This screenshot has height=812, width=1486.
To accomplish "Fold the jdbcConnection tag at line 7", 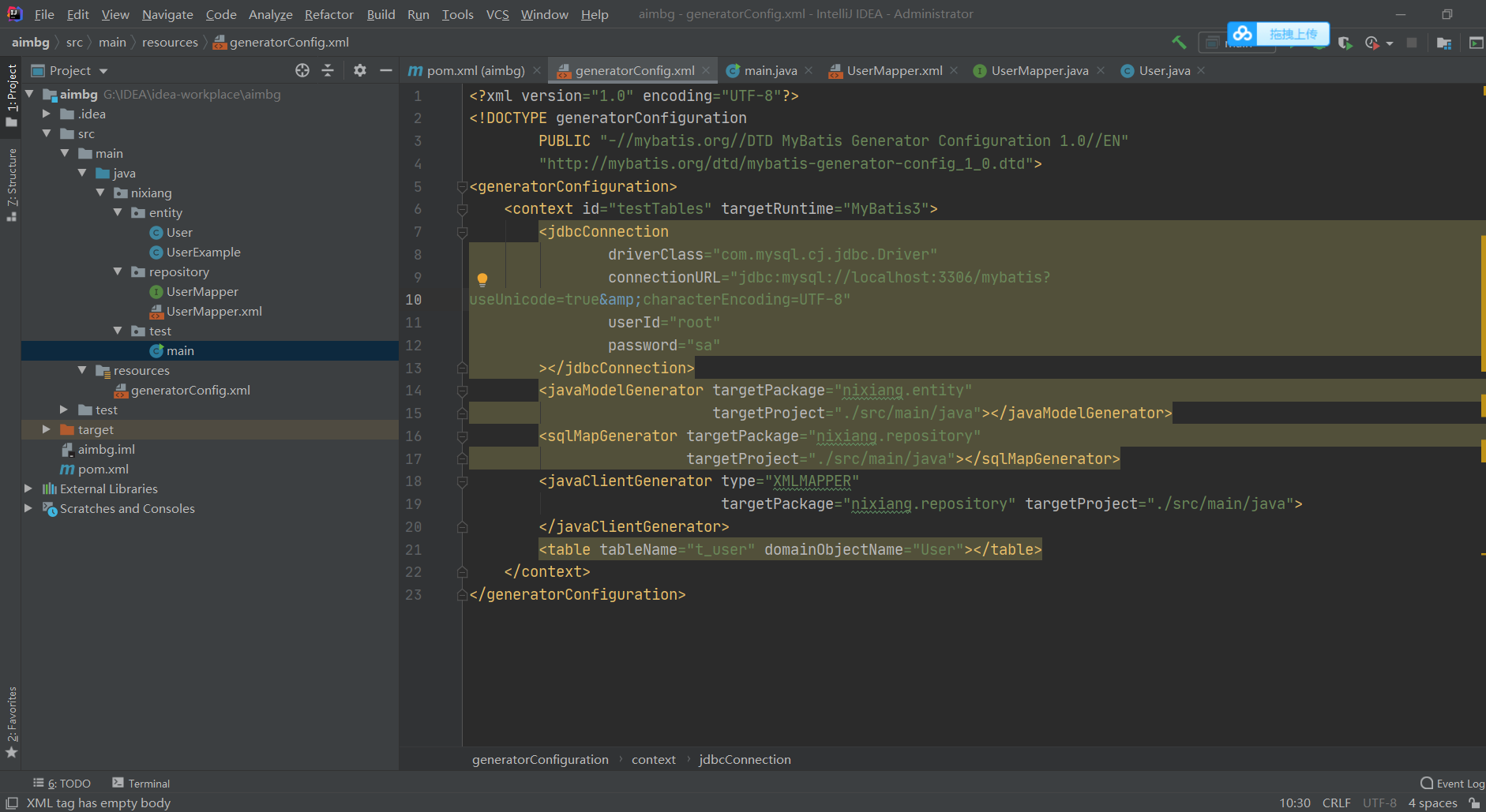I will pos(463,232).
